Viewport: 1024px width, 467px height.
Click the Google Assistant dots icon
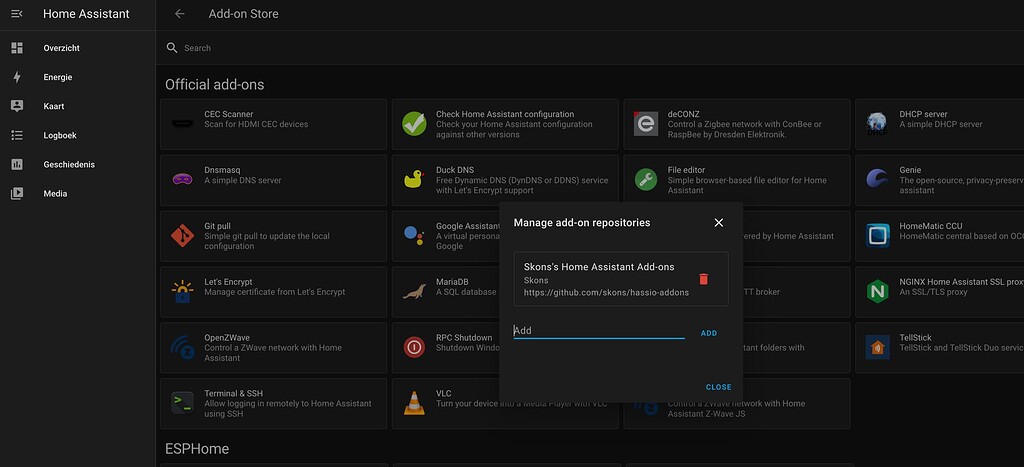pyautogui.click(x=414, y=235)
